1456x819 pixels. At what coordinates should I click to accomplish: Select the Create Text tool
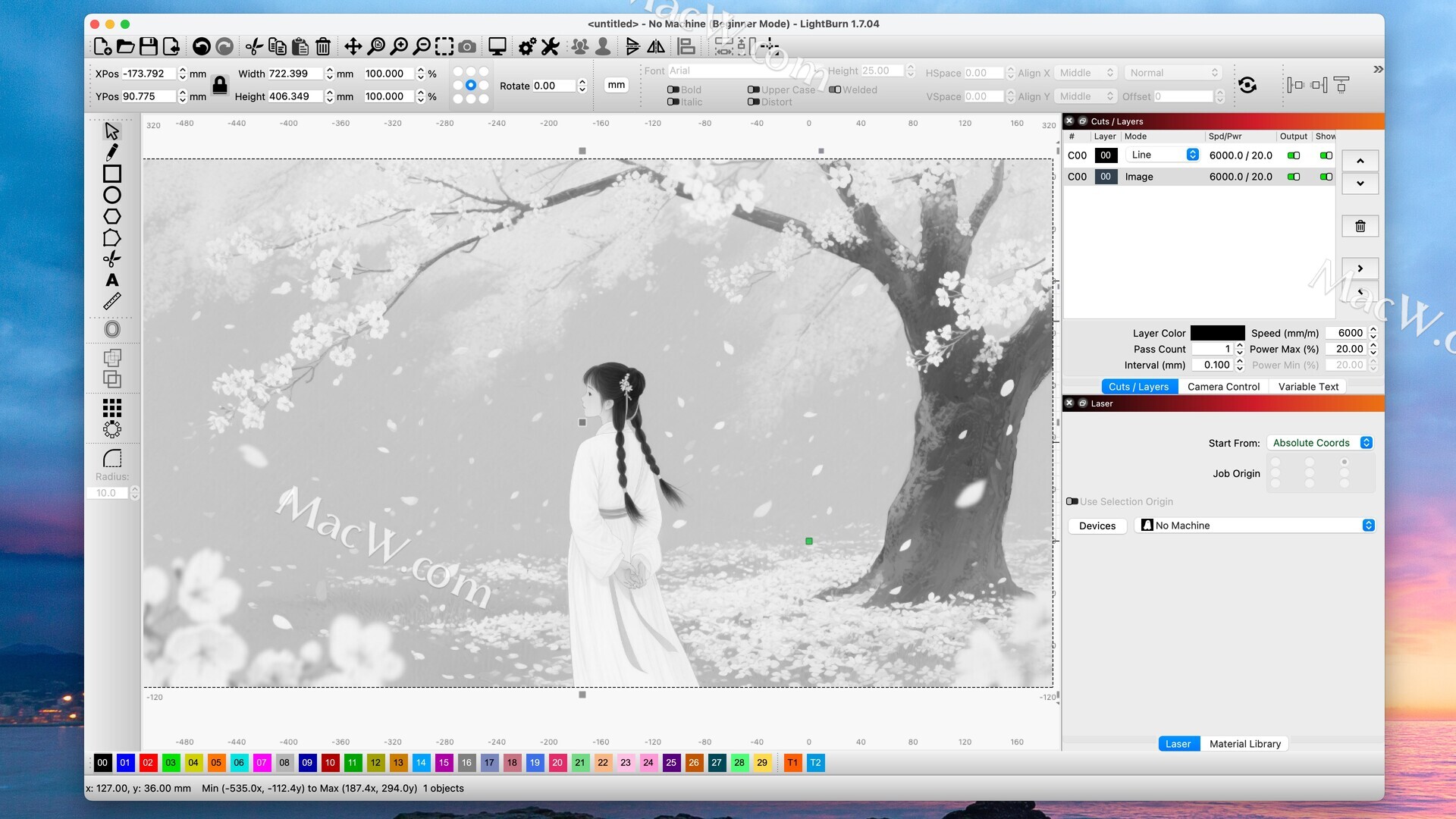[x=111, y=280]
